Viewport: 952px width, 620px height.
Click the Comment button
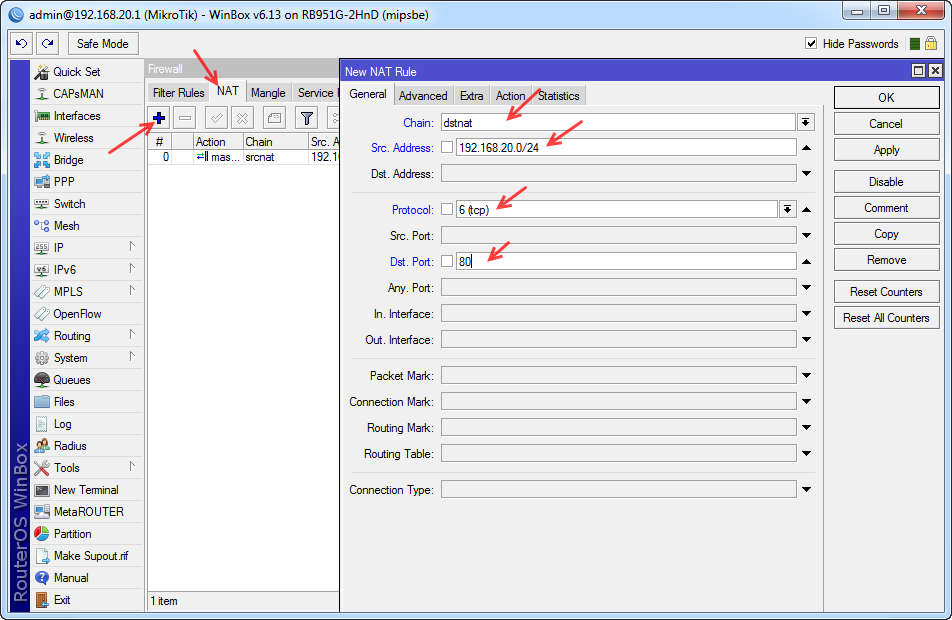coord(886,208)
